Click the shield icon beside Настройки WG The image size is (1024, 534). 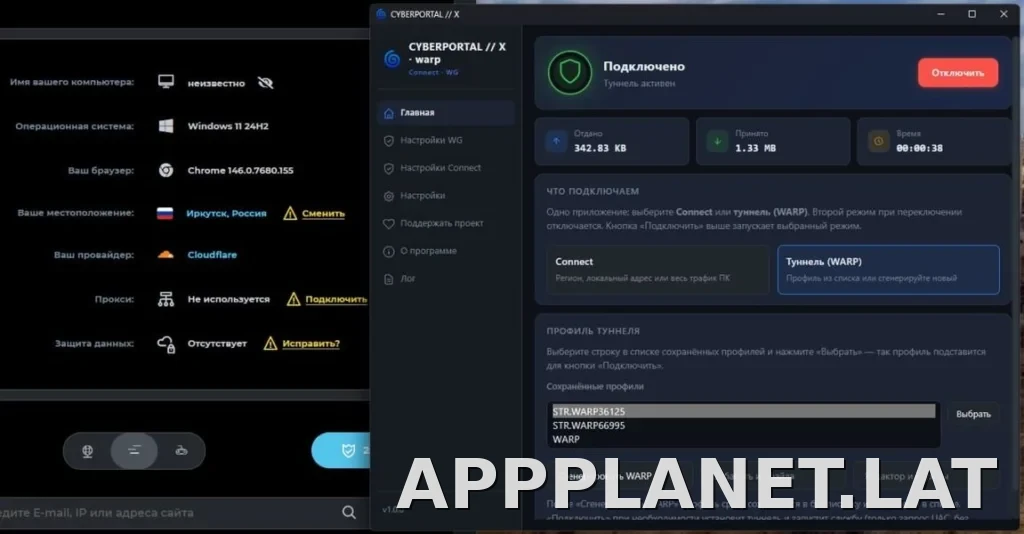(x=389, y=140)
